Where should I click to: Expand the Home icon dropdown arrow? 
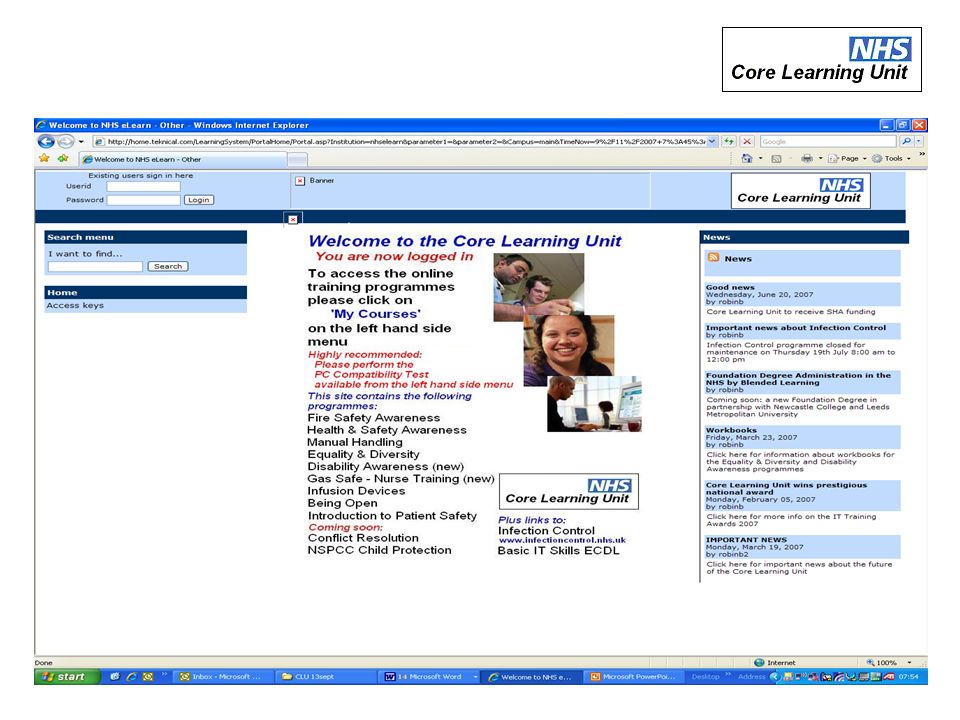point(760,159)
